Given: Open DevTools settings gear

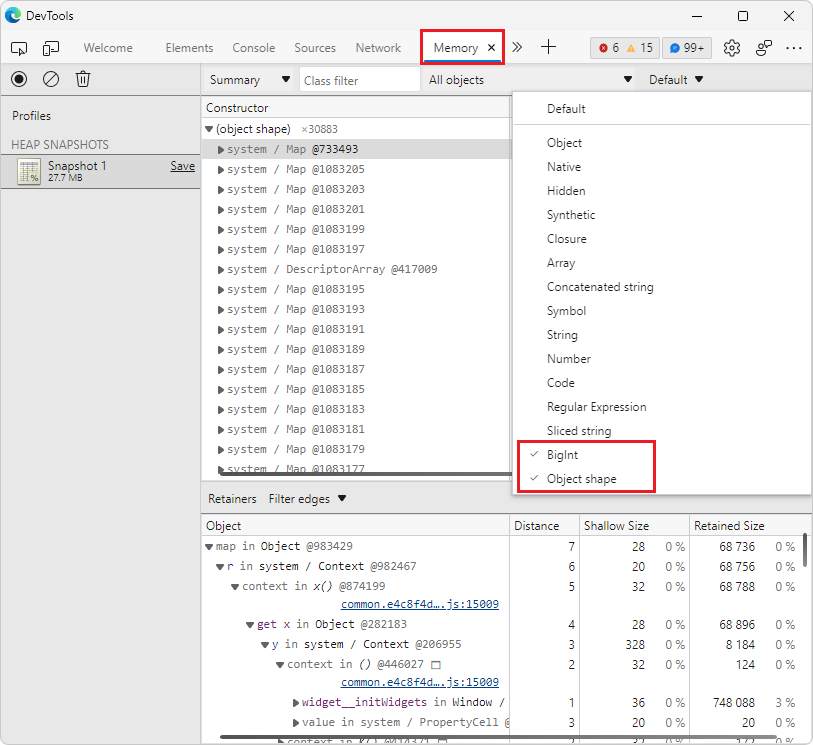Looking at the screenshot, I should [x=730, y=47].
